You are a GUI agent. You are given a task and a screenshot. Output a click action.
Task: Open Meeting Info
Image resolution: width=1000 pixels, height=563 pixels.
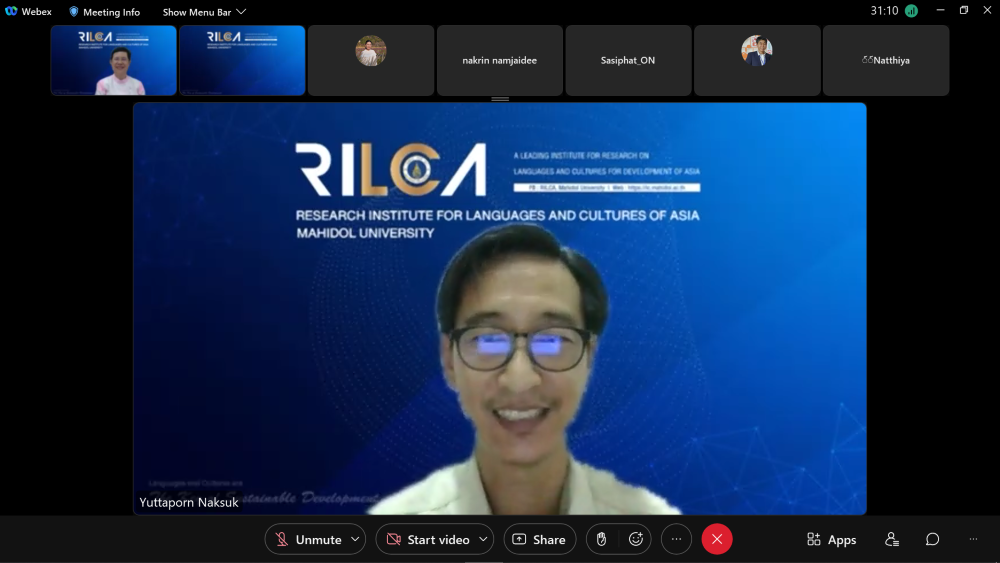tap(104, 12)
